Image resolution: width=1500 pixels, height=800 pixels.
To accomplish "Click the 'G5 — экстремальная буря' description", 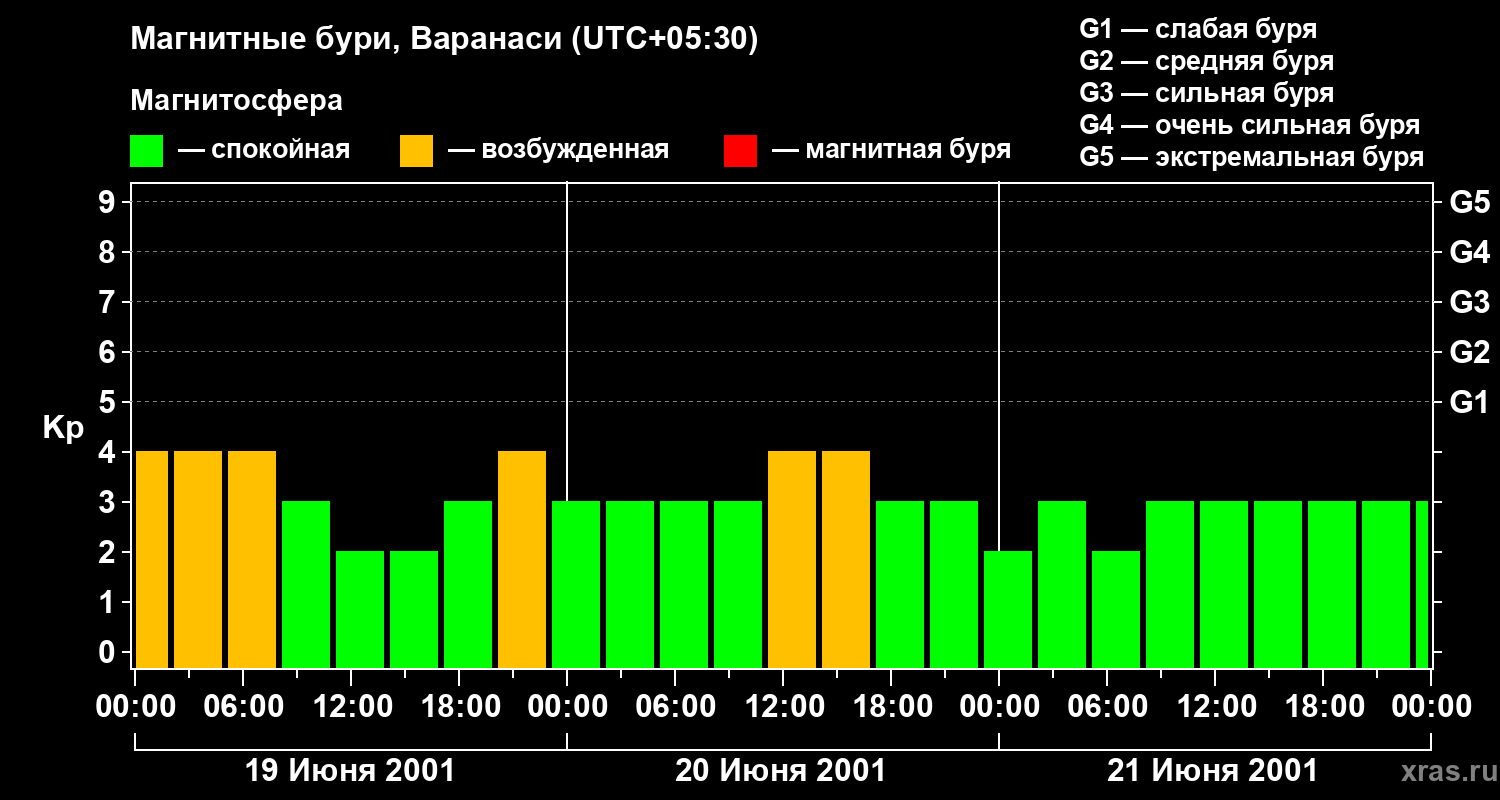I will 1252,157.
